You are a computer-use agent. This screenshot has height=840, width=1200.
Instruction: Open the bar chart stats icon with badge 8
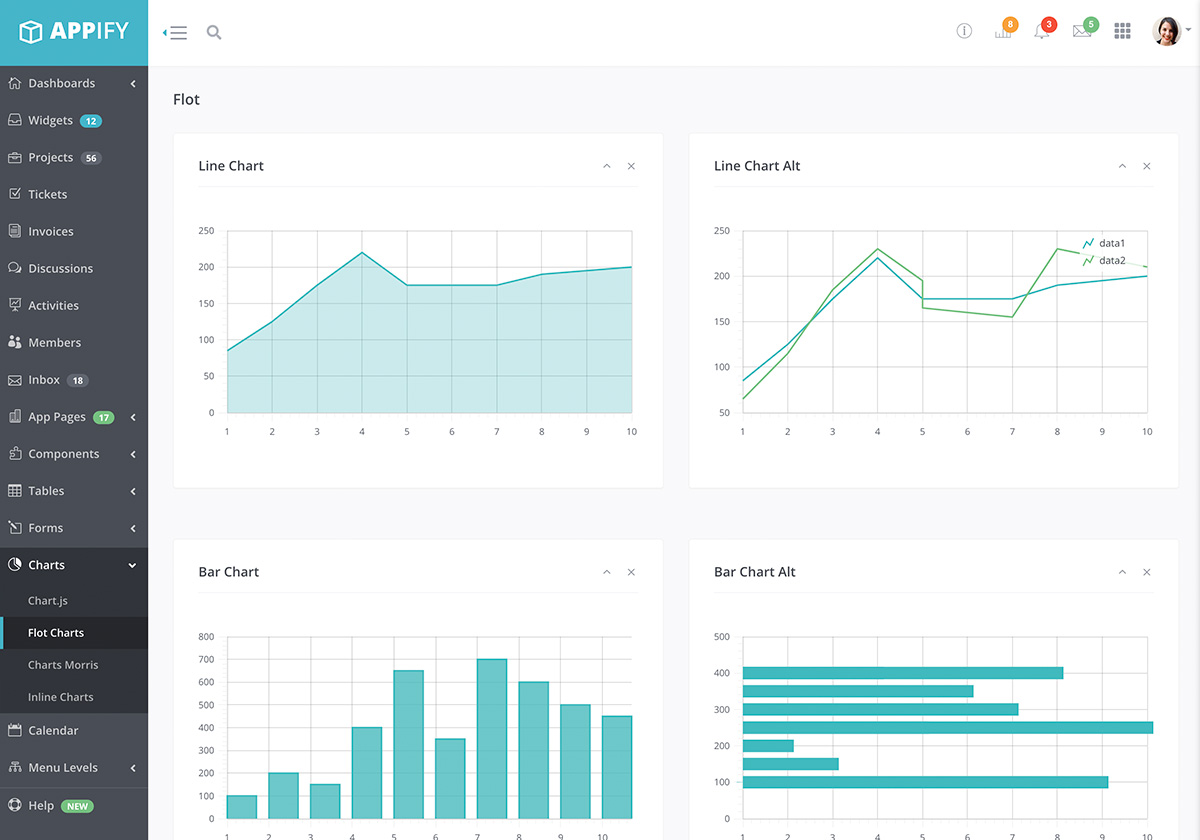click(1003, 31)
